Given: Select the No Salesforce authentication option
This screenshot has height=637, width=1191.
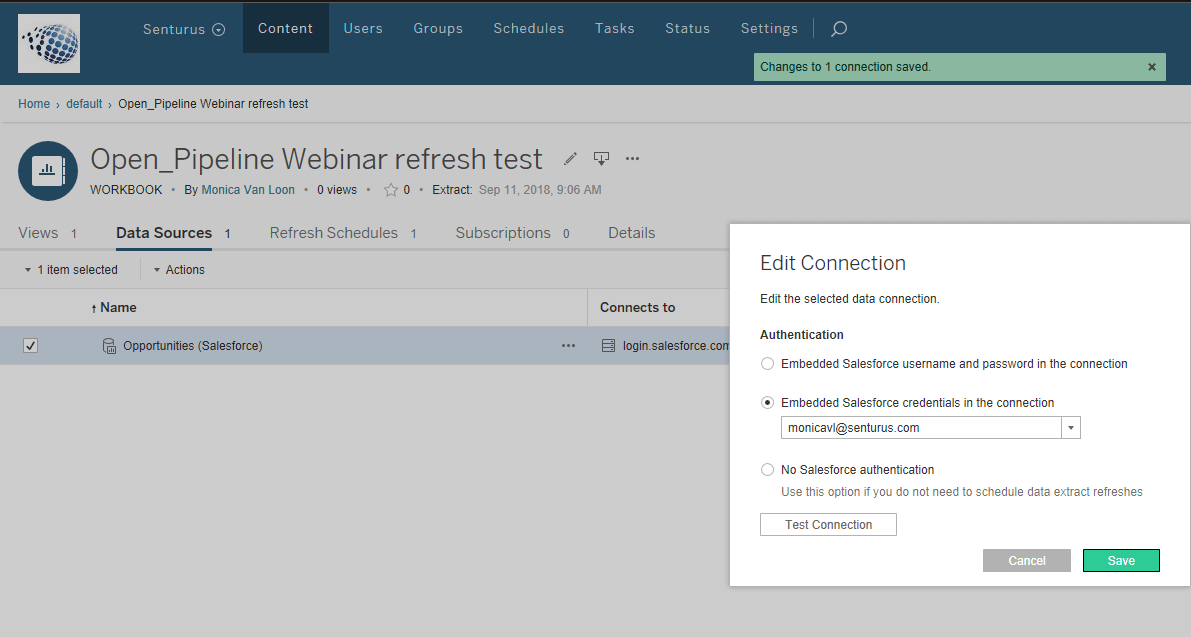Looking at the screenshot, I should [x=767, y=469].
